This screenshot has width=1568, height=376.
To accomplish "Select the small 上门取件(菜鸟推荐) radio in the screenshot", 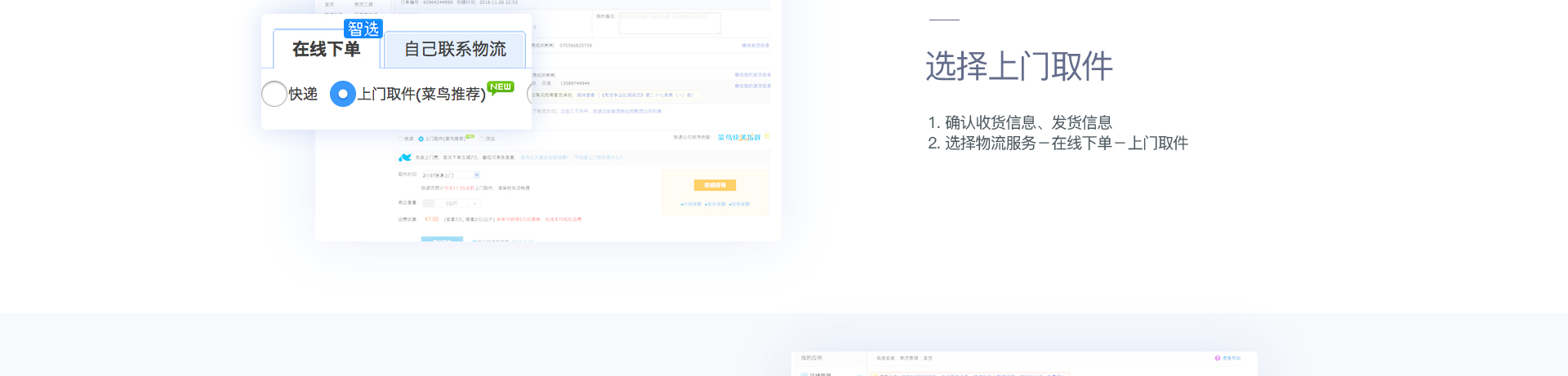I will tap(421, 139).
